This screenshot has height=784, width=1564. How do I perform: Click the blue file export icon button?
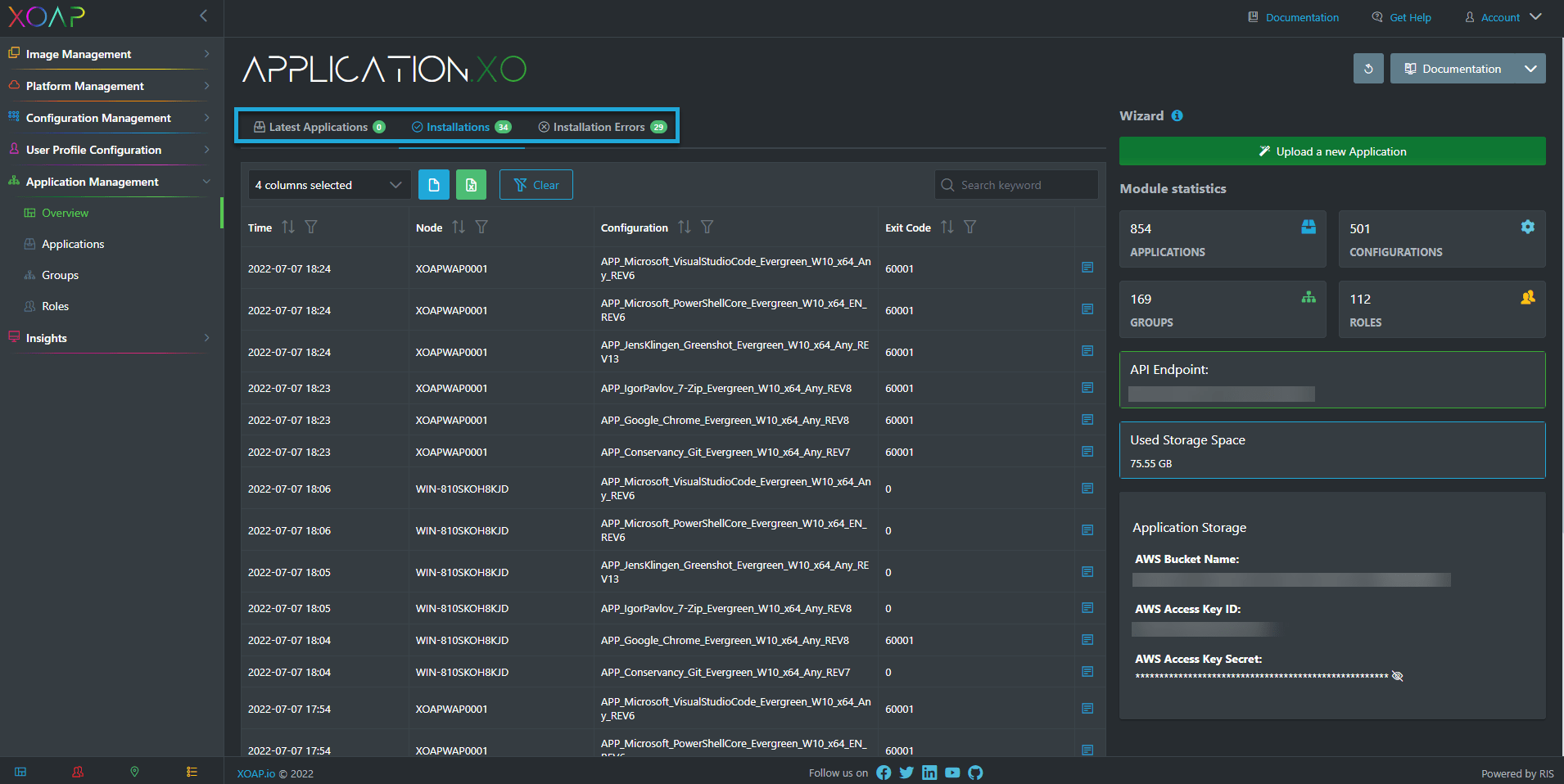[433, 185]
